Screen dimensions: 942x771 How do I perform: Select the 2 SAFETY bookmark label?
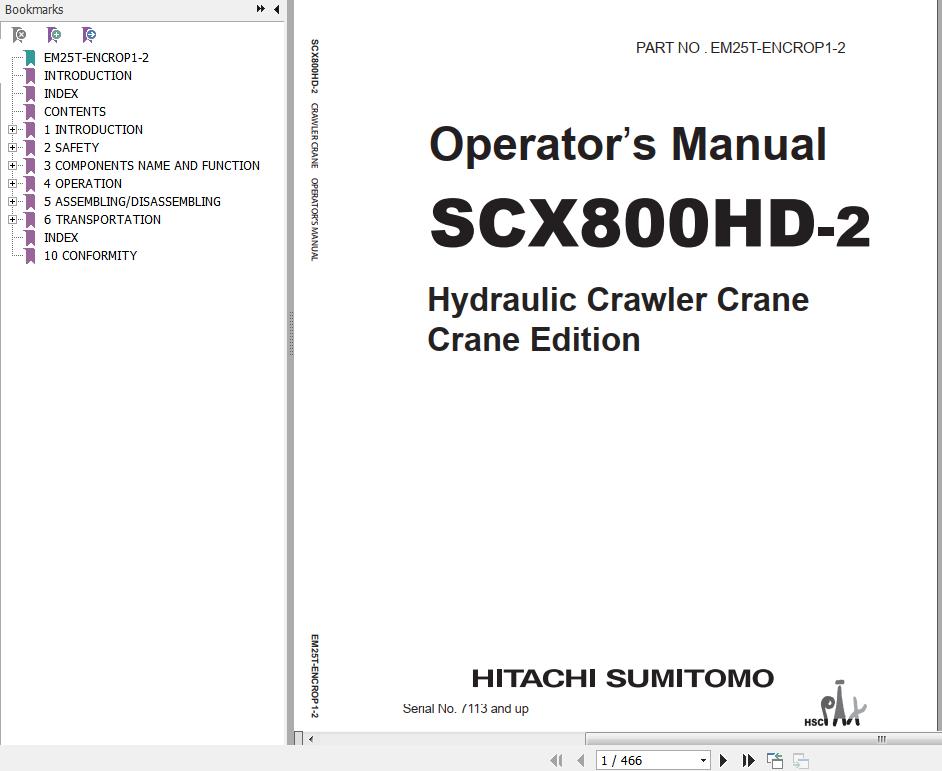tap(71, 148)
